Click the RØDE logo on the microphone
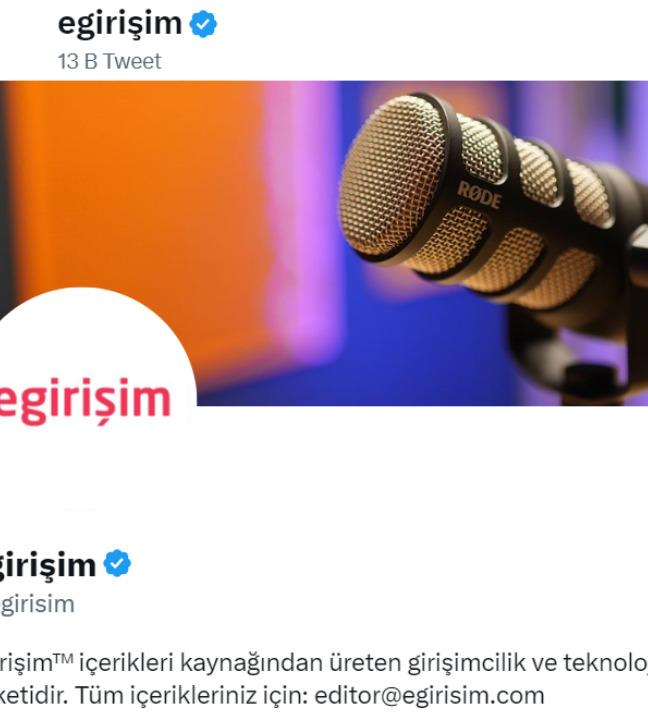Screen dimensions: 648x720 click(479, 196)
